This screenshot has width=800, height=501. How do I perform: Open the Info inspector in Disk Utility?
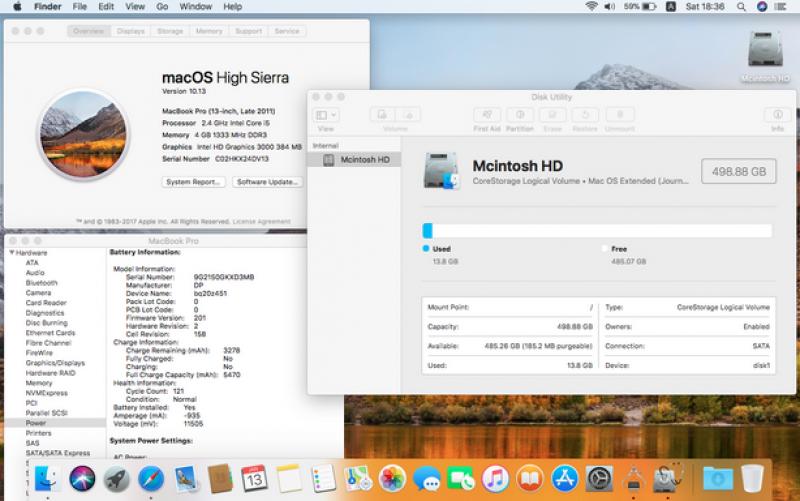tap(778, 115)
